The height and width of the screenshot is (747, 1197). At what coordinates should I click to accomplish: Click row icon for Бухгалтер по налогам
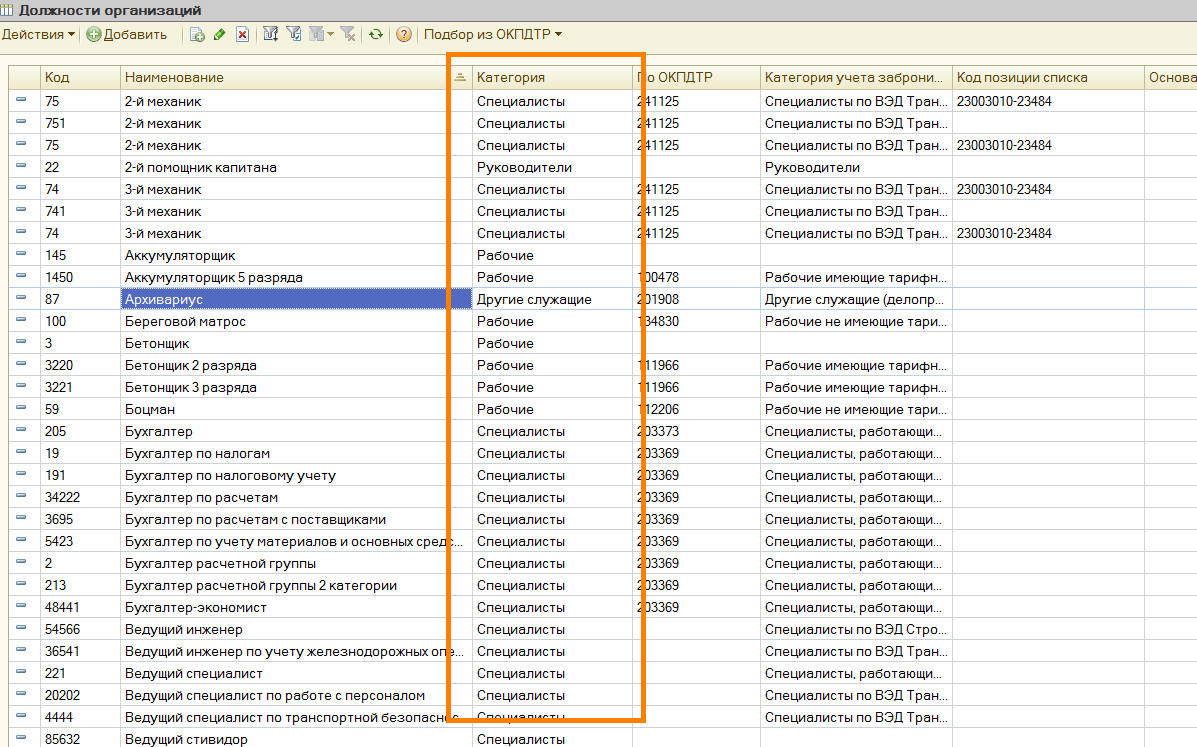(21, 452)
